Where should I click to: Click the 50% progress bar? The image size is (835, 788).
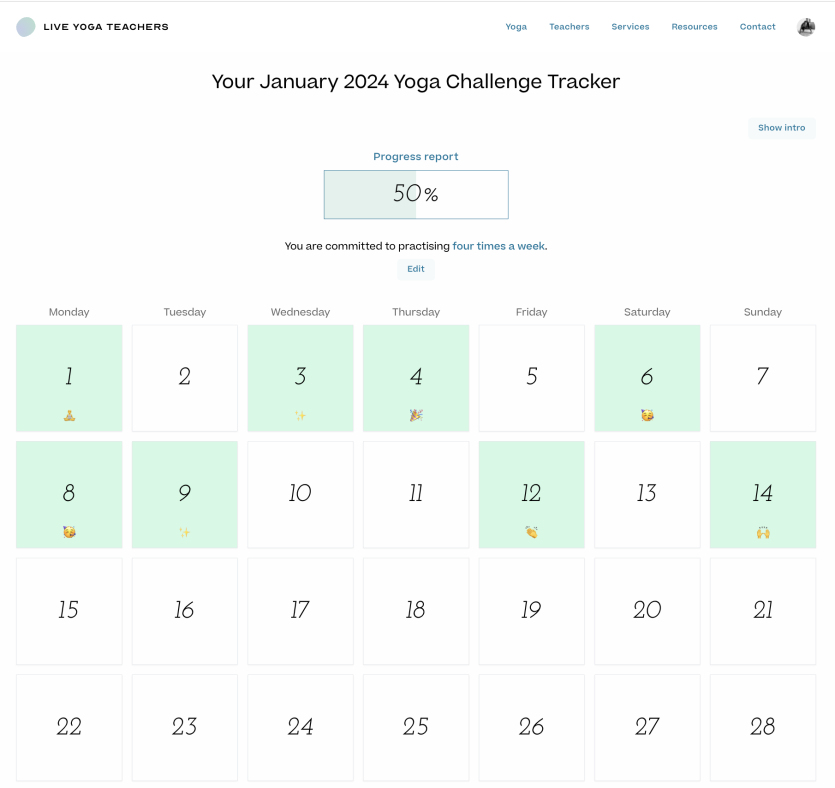click(416, 194)
